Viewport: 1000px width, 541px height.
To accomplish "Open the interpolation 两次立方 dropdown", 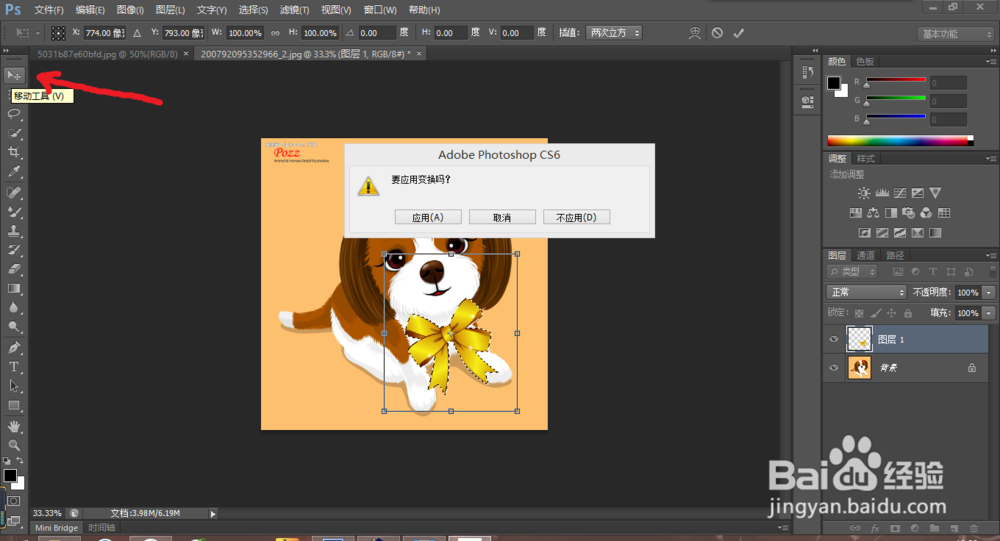I will [614, 33].
